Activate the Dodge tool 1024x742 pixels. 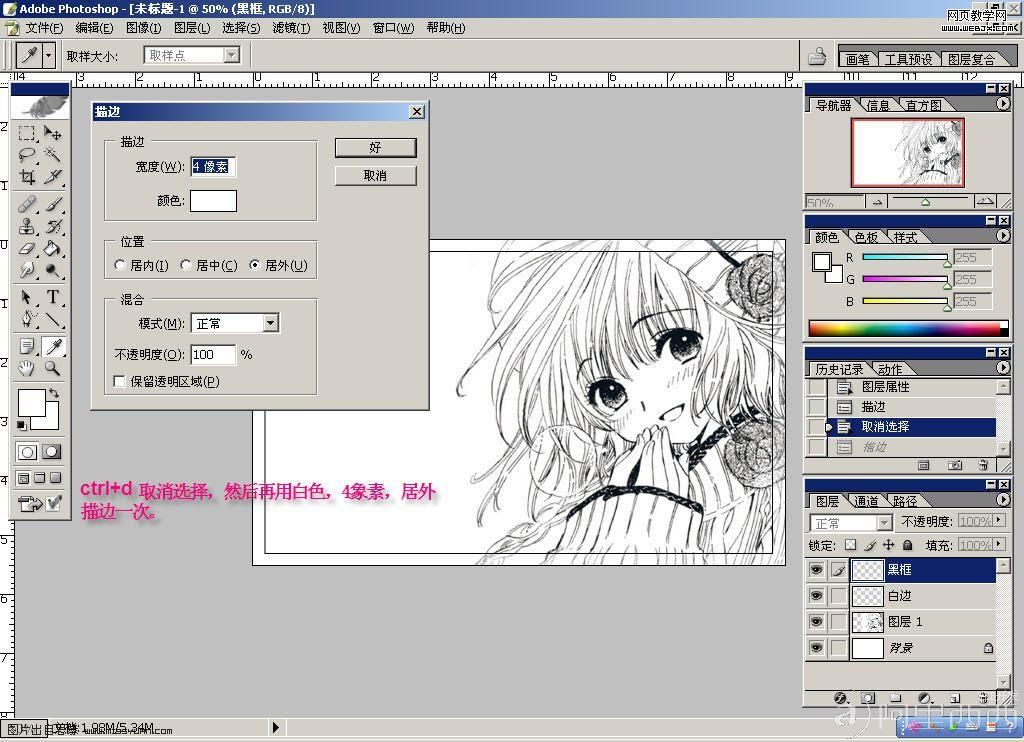52,270
